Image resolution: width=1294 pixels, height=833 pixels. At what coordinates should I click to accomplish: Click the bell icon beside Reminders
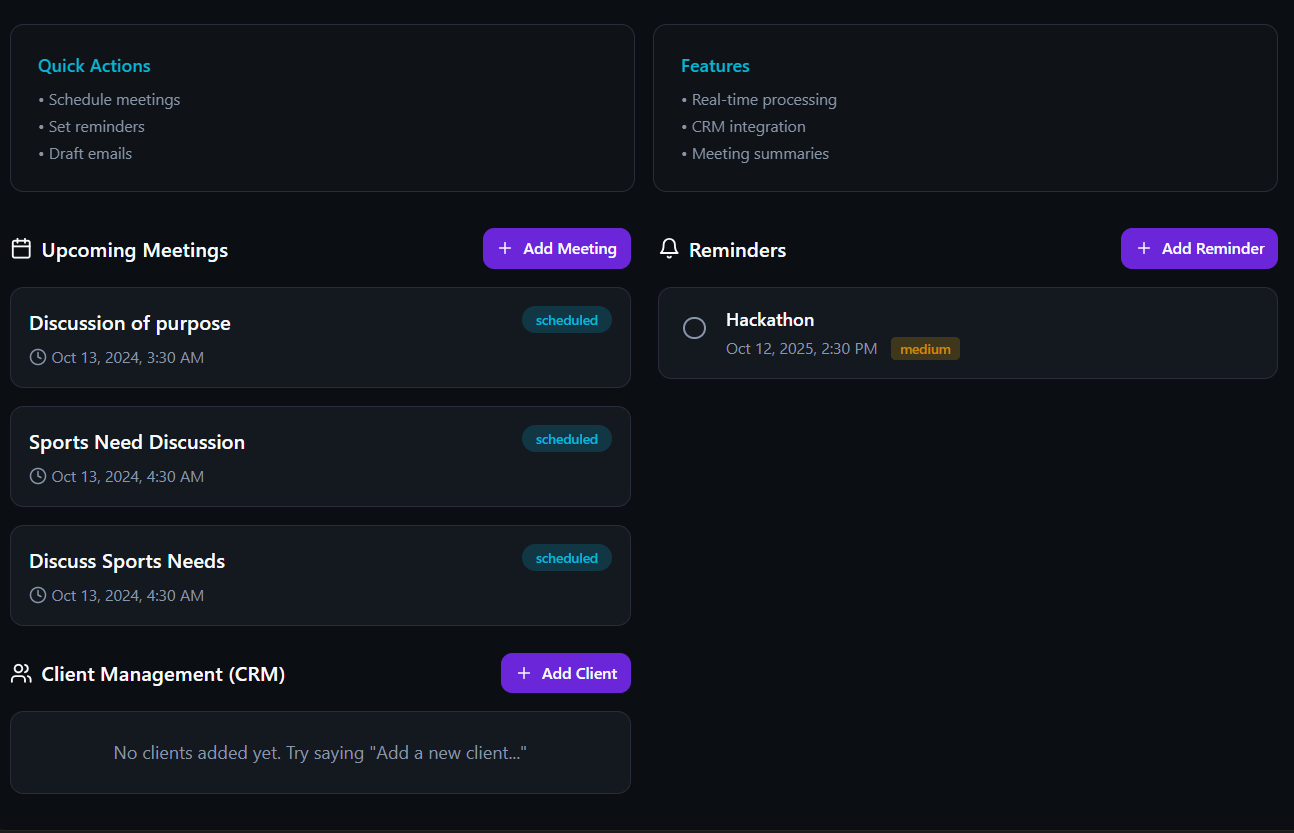pyautogui.click(x=669, y=249)
